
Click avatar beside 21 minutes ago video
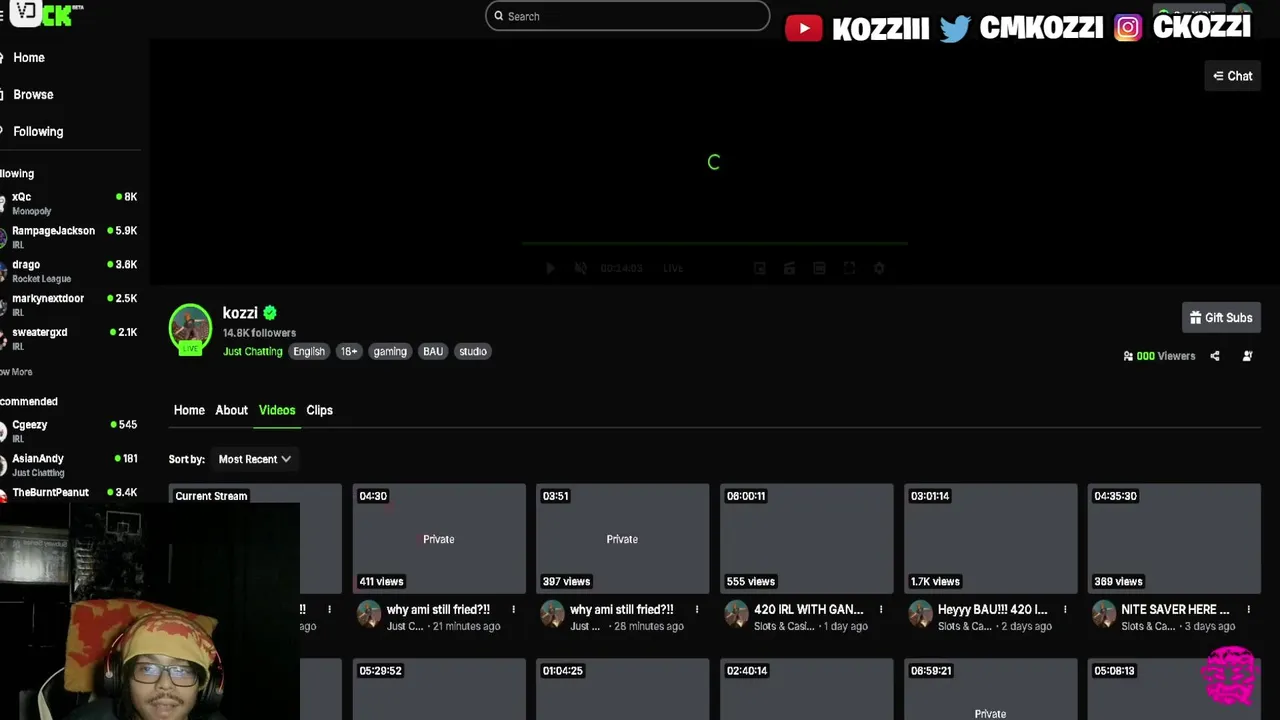[369, 616]
